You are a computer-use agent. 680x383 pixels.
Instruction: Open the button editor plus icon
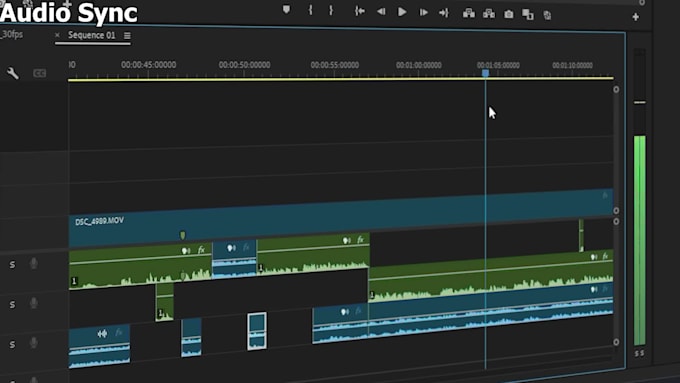[x=635, y=17]
